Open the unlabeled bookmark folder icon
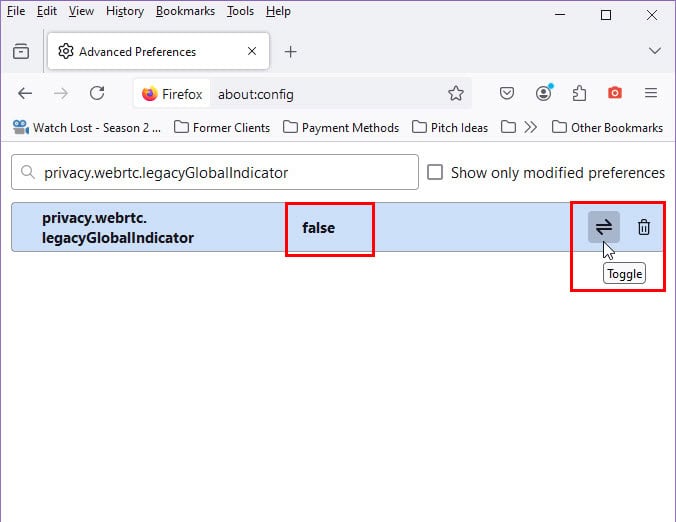 (508, 127)
